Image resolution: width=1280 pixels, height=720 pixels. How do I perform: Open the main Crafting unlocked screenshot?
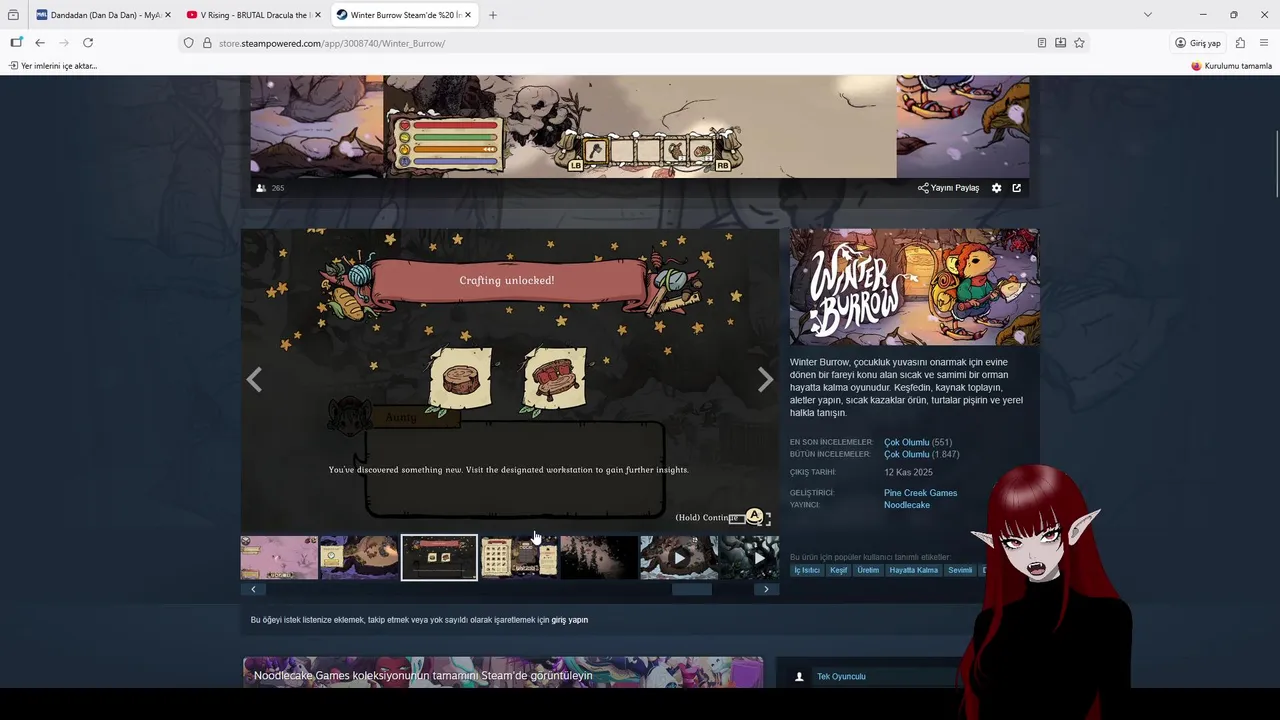coord(509,380)
